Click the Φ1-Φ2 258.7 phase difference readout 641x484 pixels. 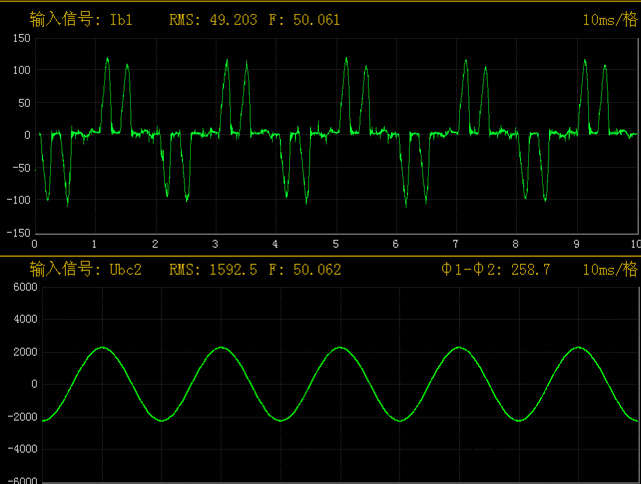coord(494,269)
